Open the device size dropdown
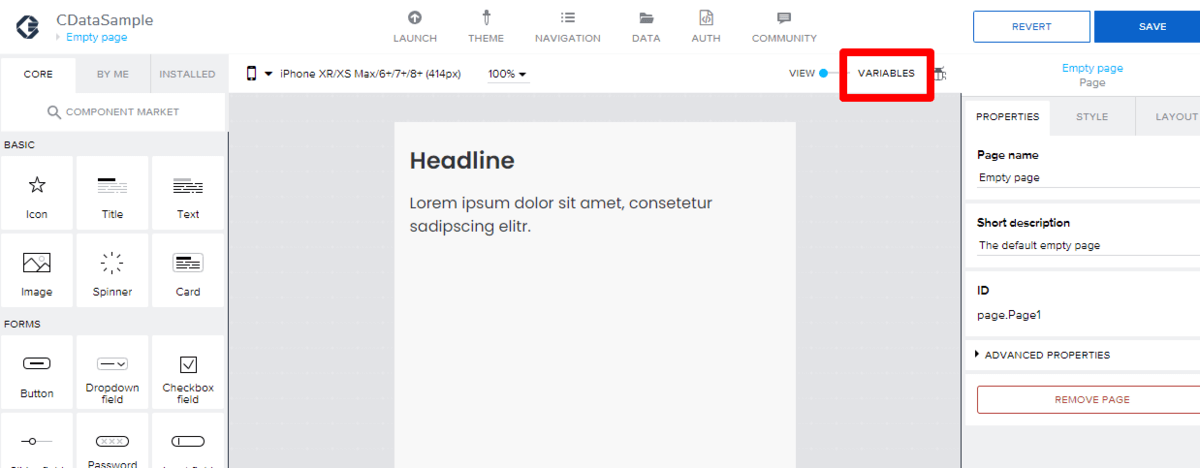Image resolution: width=1200 pixels, height=468 pixels. pos(354,73)
